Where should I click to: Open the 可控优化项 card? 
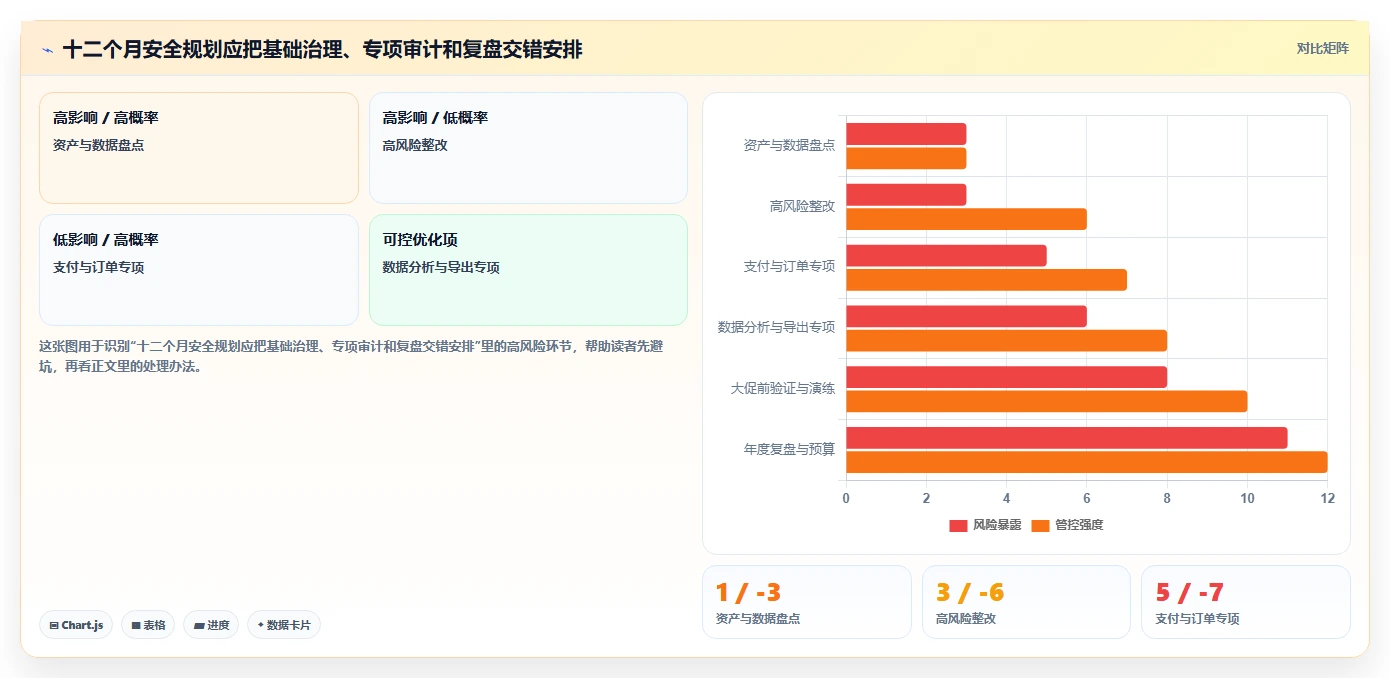pyautogui.click(x=528, y=270)
